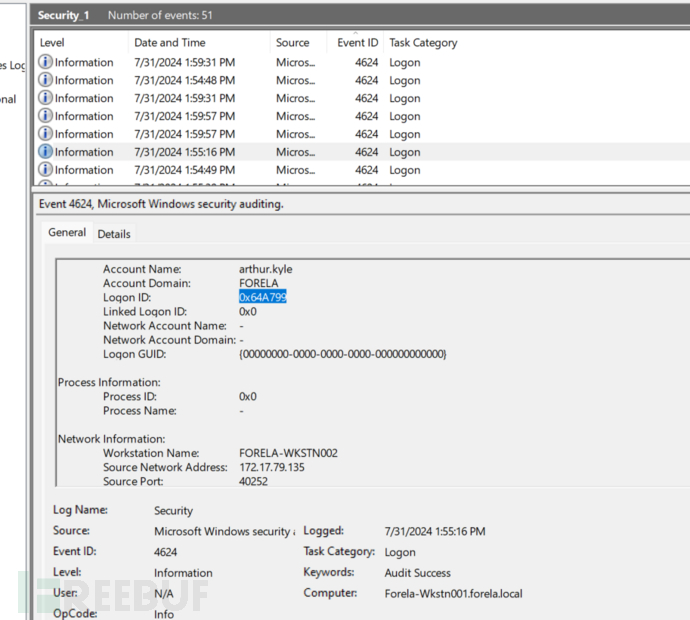This screenshot has height=620, width=690.
Task: Click the Account Domain value FORELA
Action: (258, 283)
